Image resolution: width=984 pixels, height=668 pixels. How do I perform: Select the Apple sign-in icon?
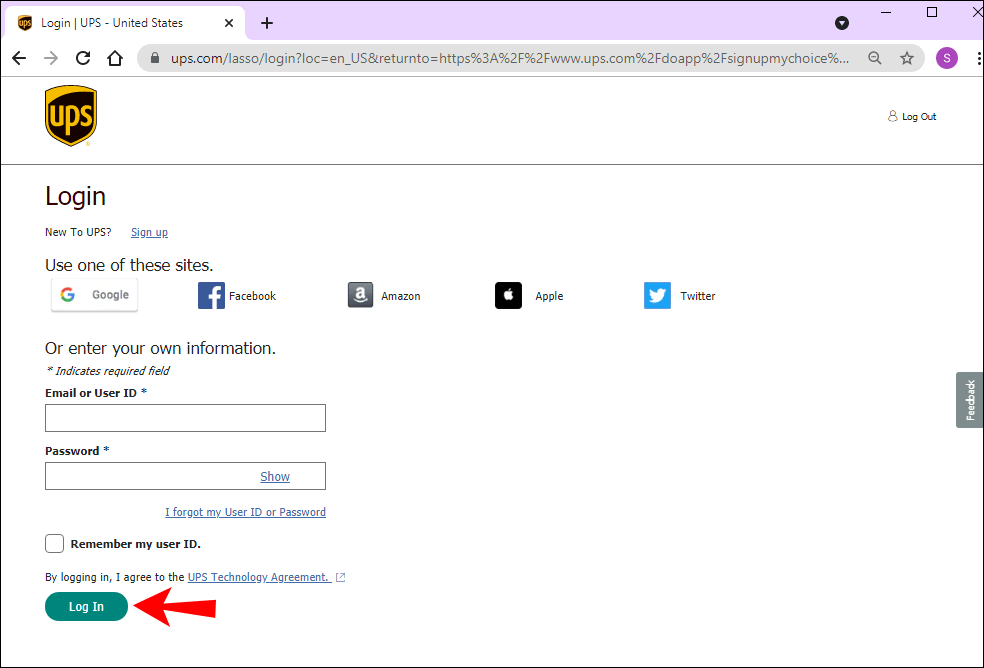tap(508, 295)
